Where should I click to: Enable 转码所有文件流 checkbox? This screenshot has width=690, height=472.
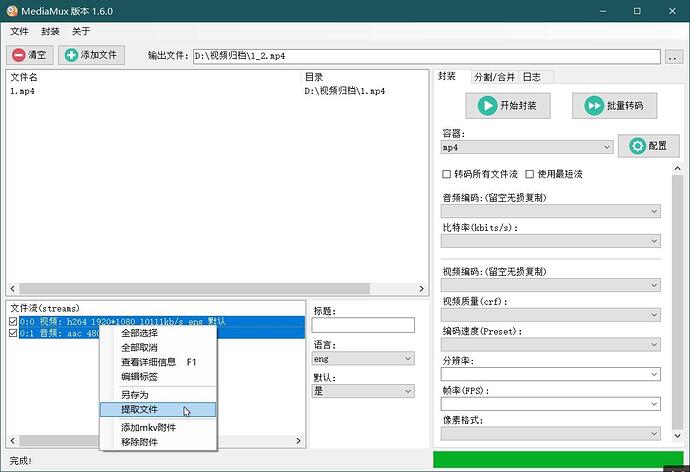point(446,174)
